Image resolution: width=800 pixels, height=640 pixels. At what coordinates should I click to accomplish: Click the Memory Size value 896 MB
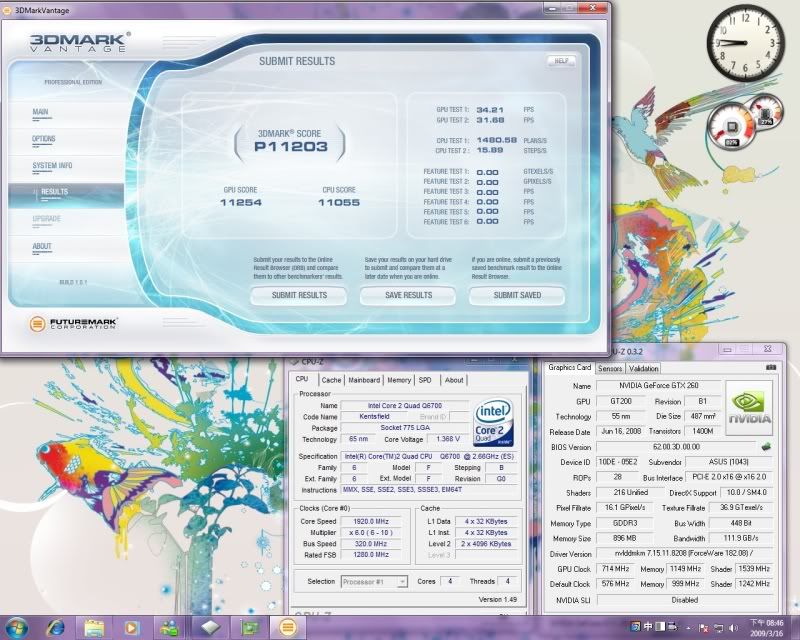tap(624, 538)
